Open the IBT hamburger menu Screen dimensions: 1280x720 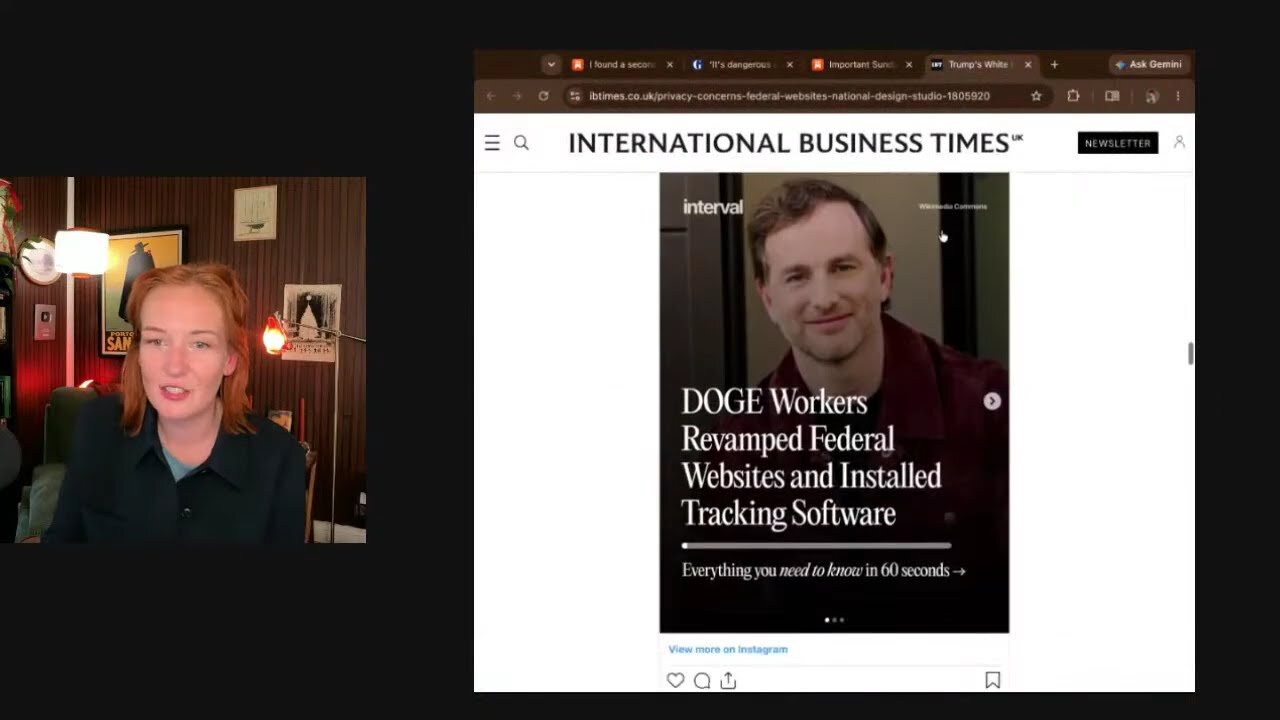(492, 143)
